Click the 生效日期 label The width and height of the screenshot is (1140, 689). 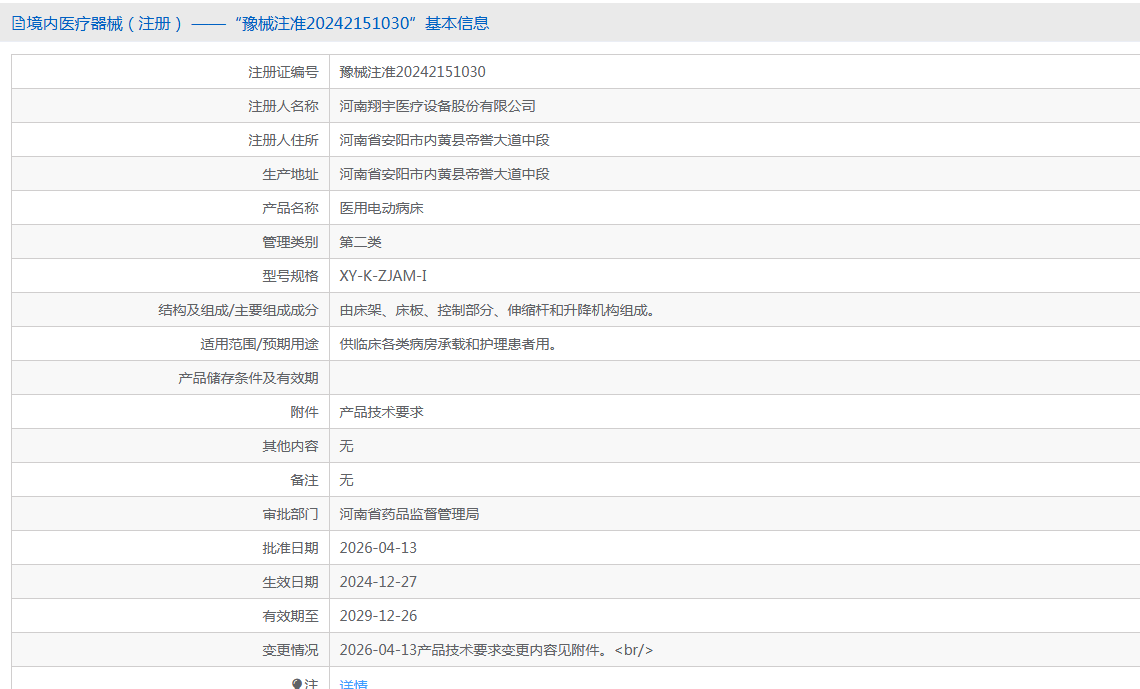[x=290, y=582]
